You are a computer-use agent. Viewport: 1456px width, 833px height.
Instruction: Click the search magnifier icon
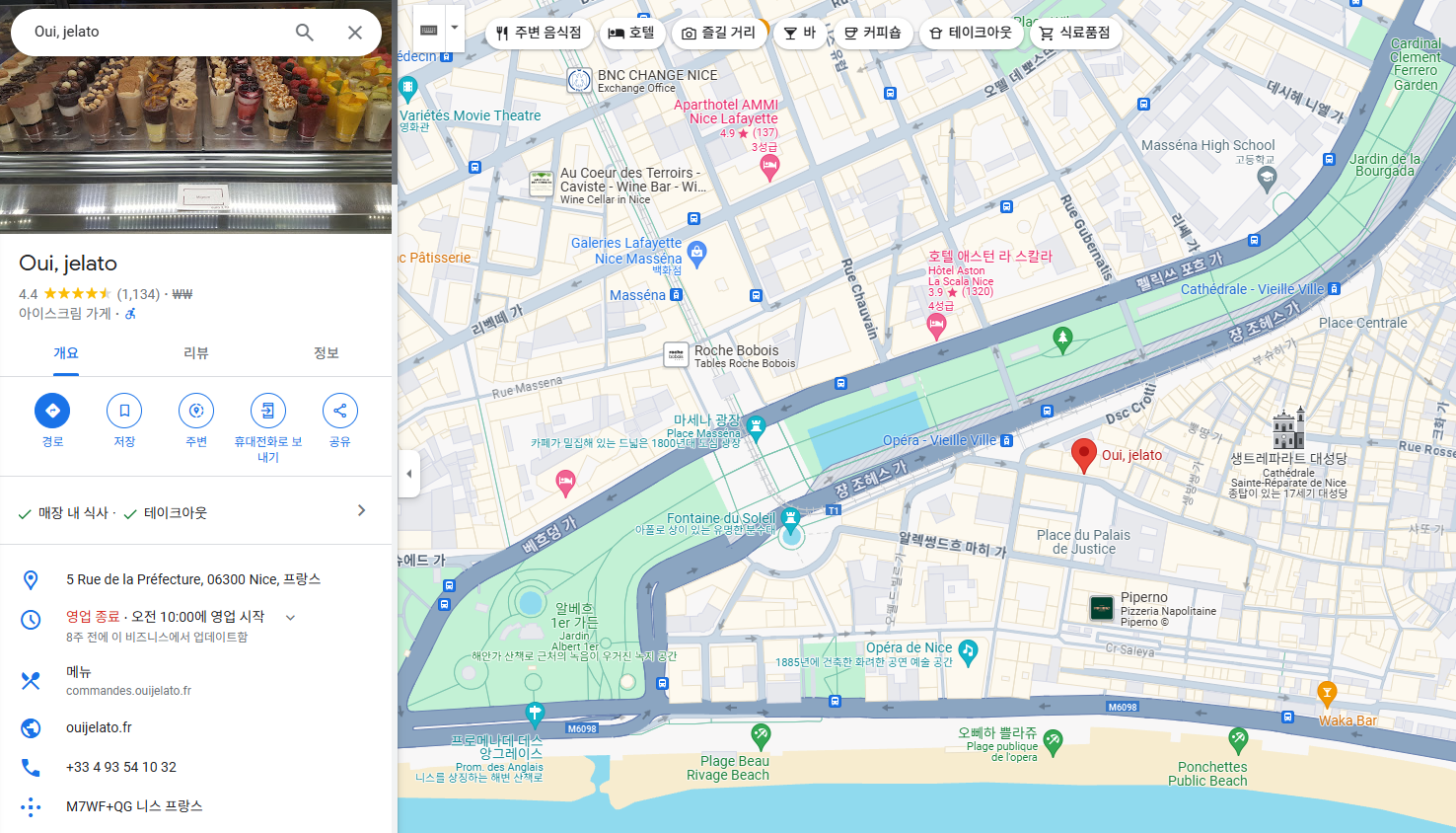click(305, 33)
